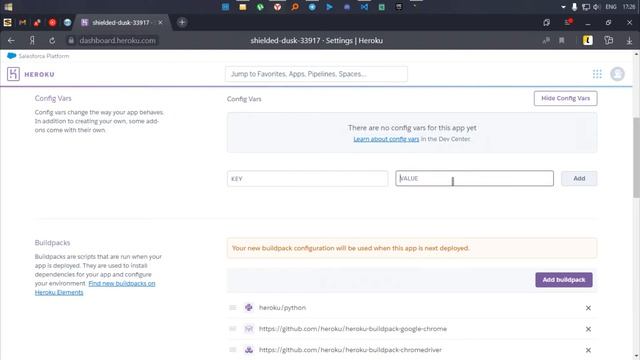The image size is (640, 360).
Task: Click the volume icon in system tray
Action: click(596, 7)
